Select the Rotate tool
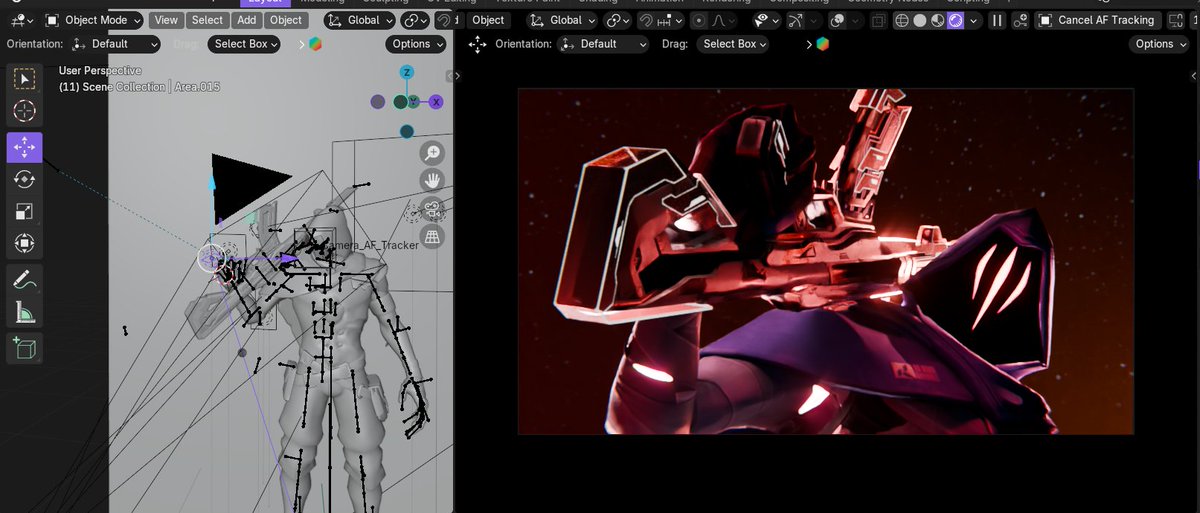 point(24,179)
